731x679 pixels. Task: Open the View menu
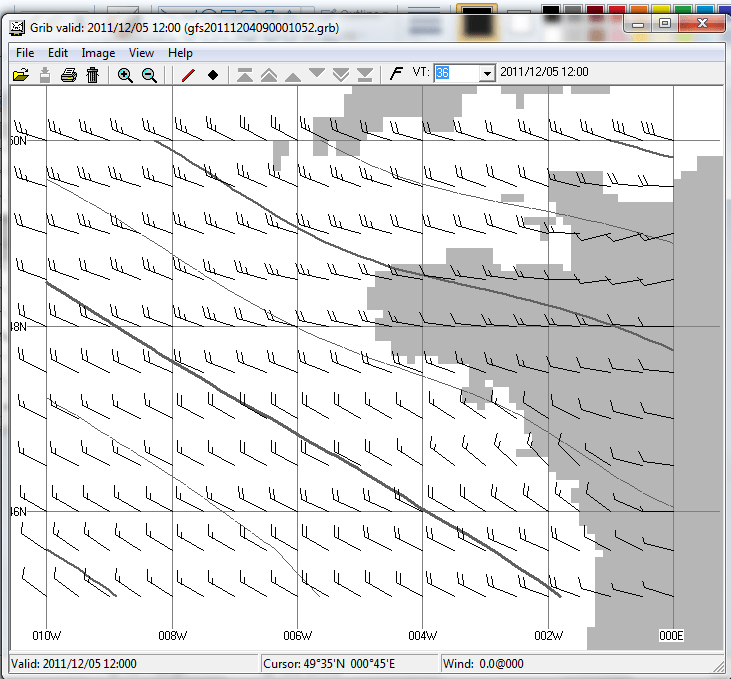(141, 53)
